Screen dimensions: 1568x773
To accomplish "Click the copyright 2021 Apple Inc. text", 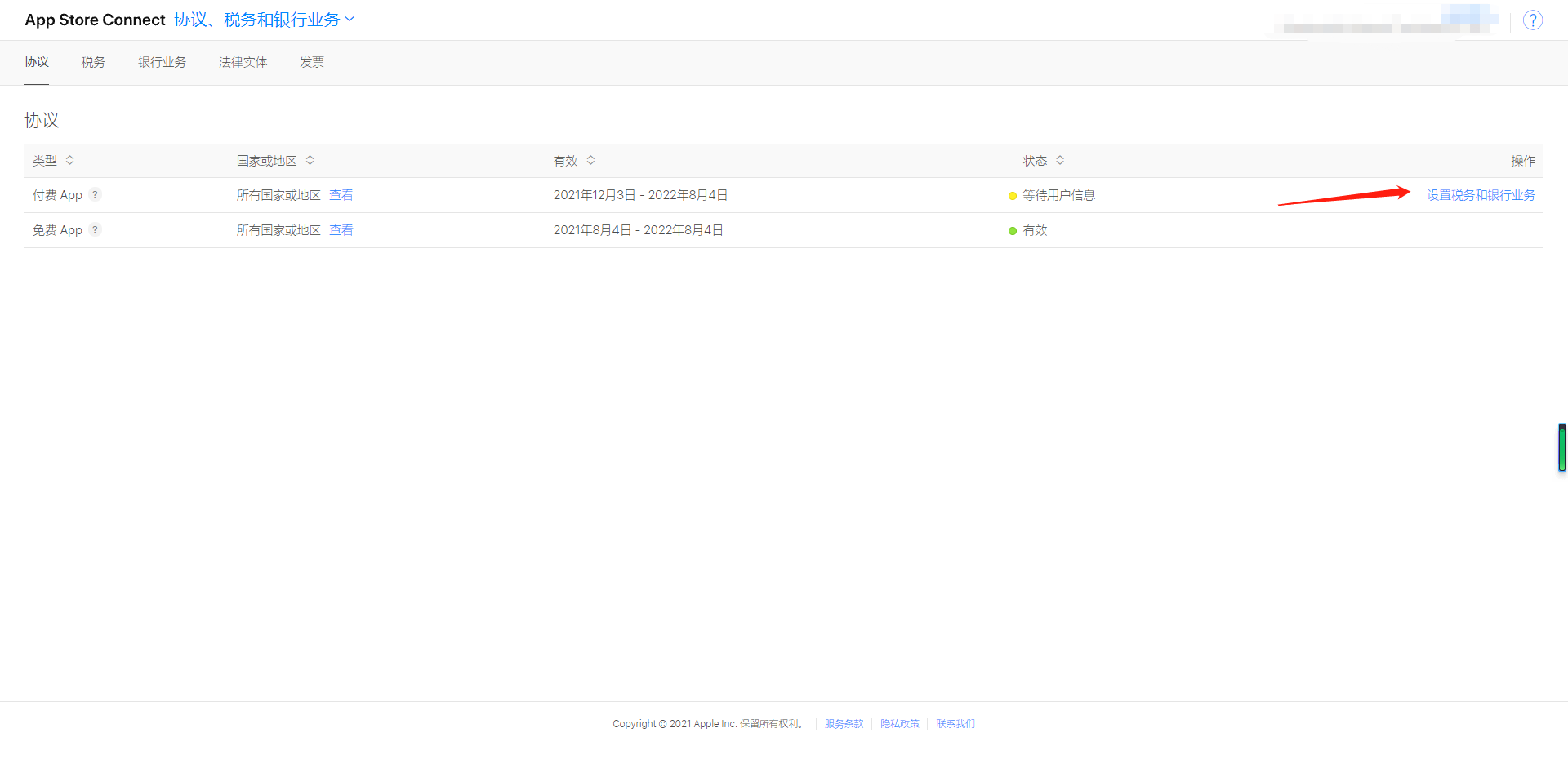I will pos(708,724).
